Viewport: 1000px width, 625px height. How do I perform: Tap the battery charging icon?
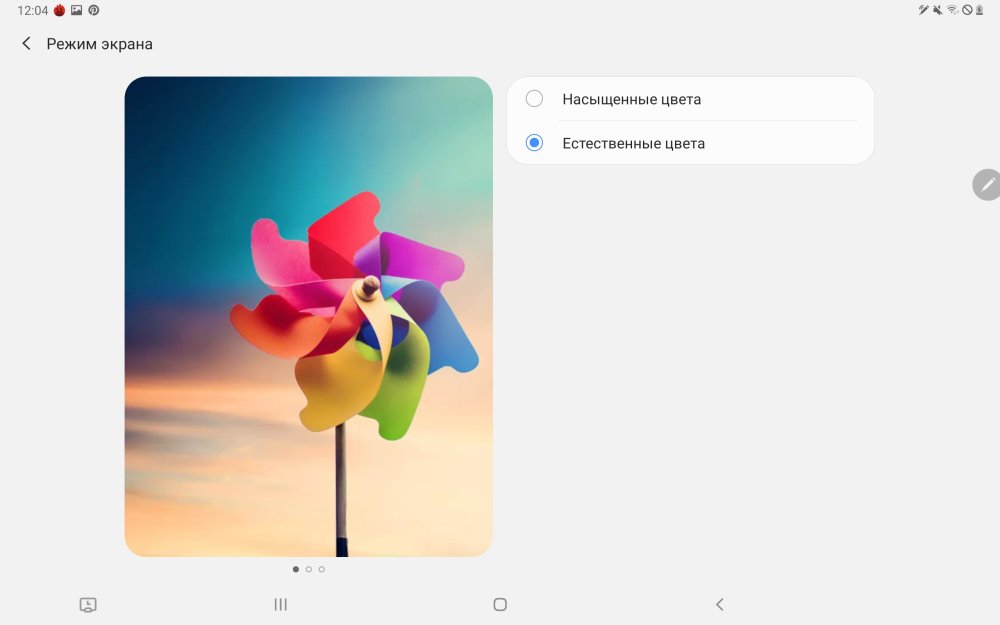coord(980,10)
